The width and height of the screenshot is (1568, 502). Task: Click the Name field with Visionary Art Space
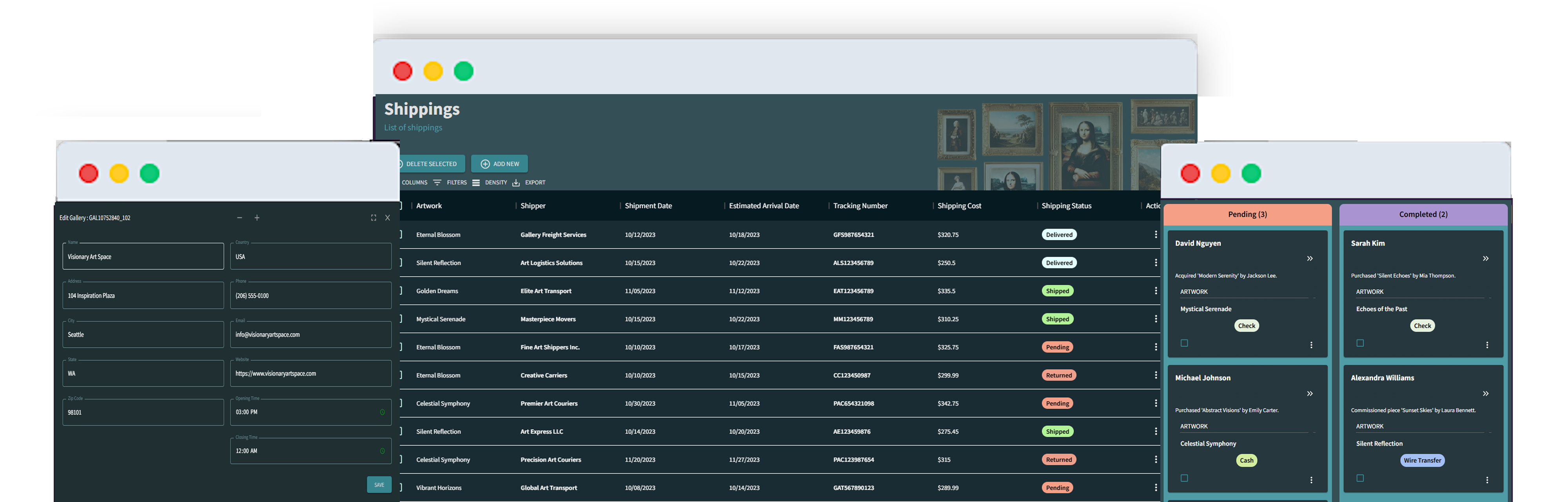point(143,257)
